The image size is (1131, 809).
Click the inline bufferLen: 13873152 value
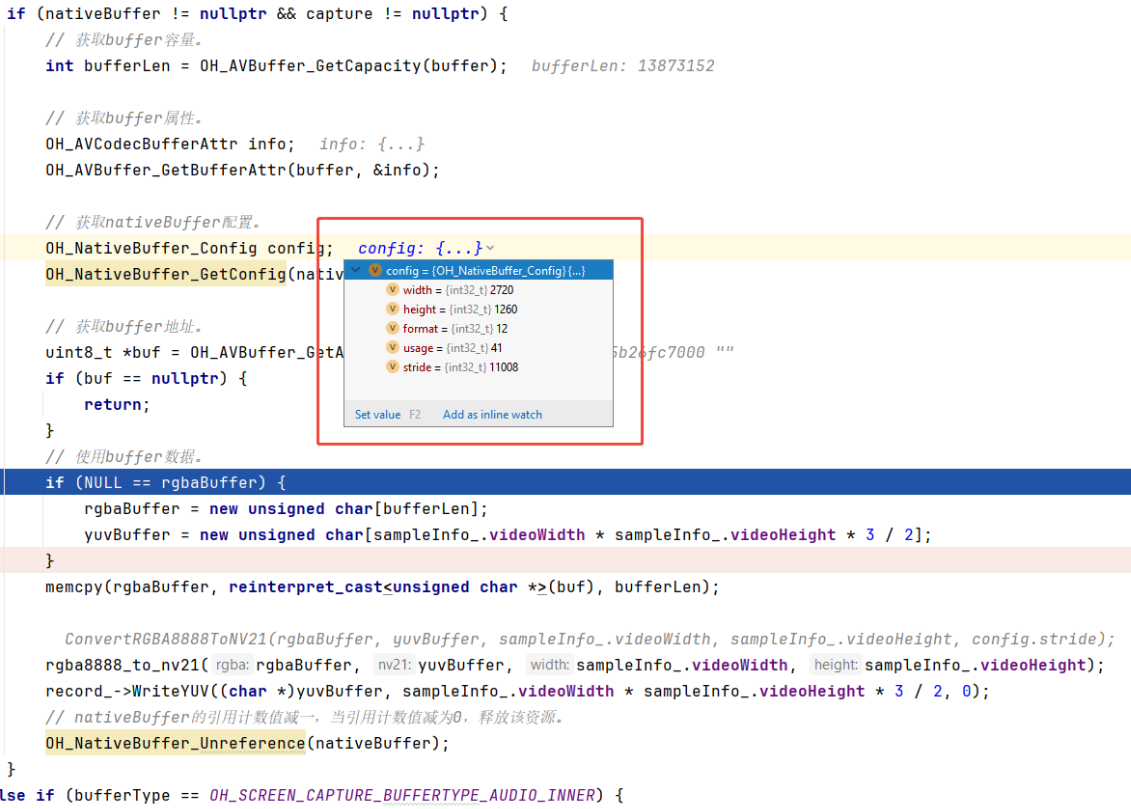[x=622, y=66]
